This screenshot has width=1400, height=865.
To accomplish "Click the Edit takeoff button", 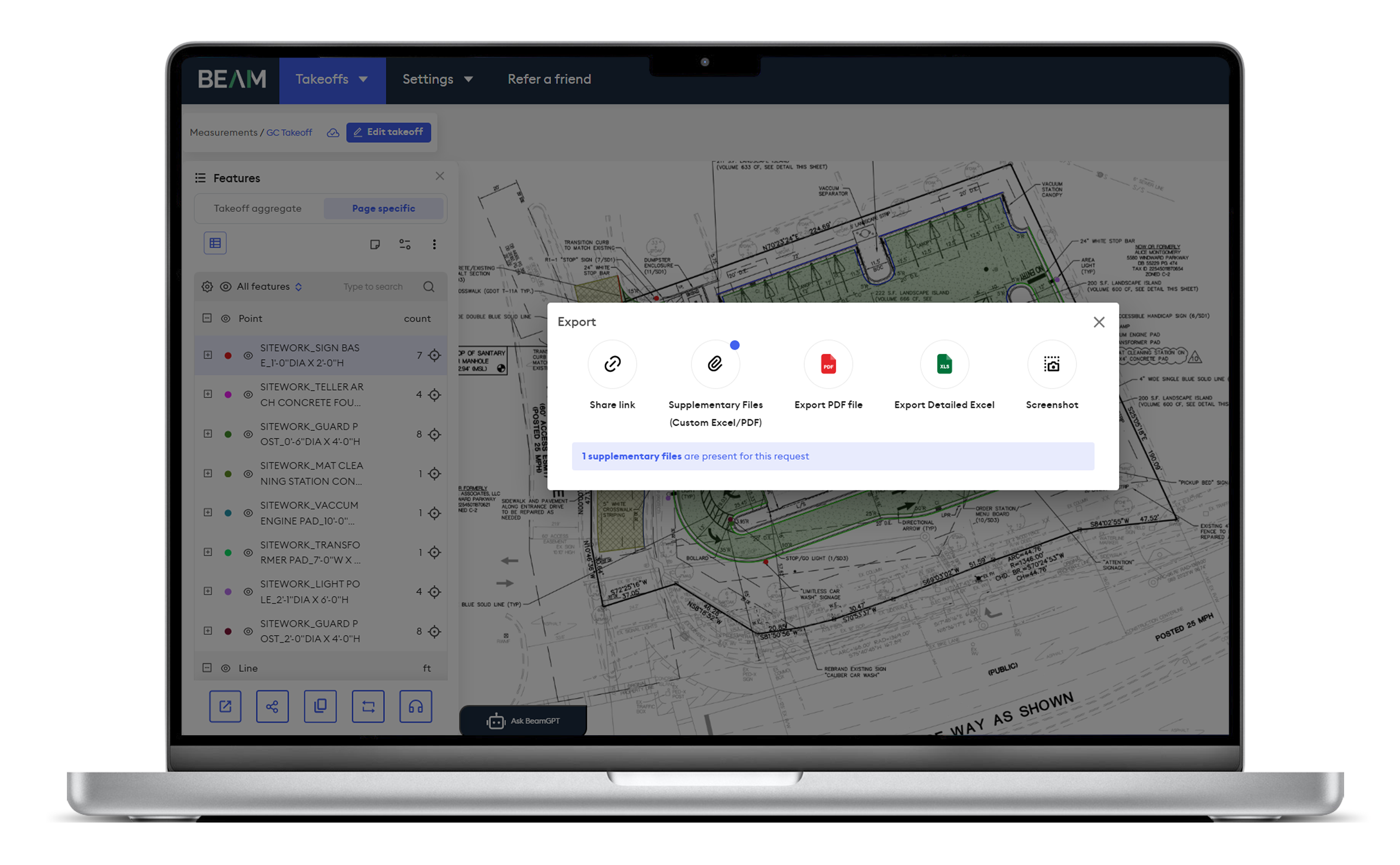I will click(x=388, y=132).
